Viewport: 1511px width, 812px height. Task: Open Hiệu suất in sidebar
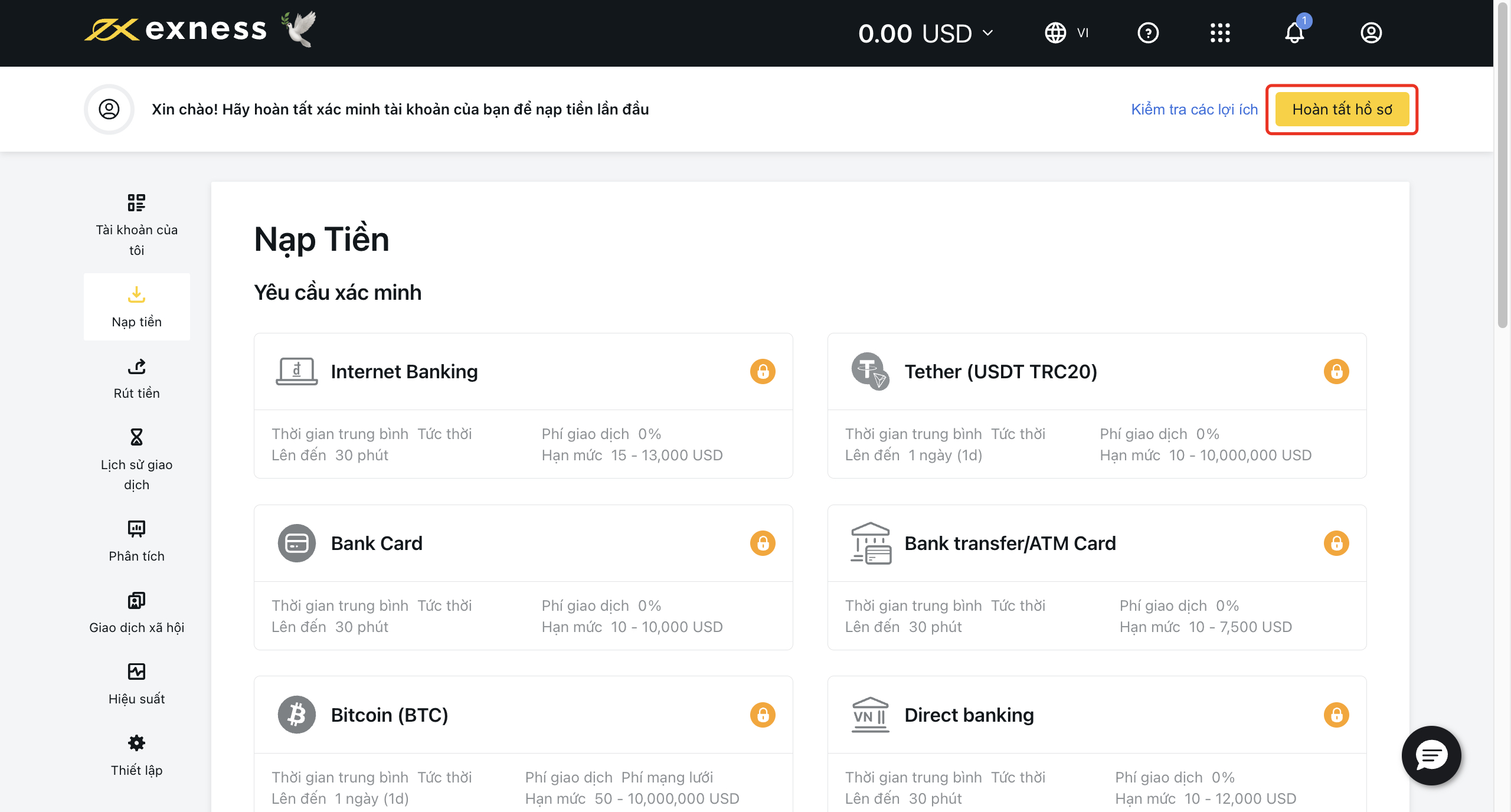tap(137, 685)
